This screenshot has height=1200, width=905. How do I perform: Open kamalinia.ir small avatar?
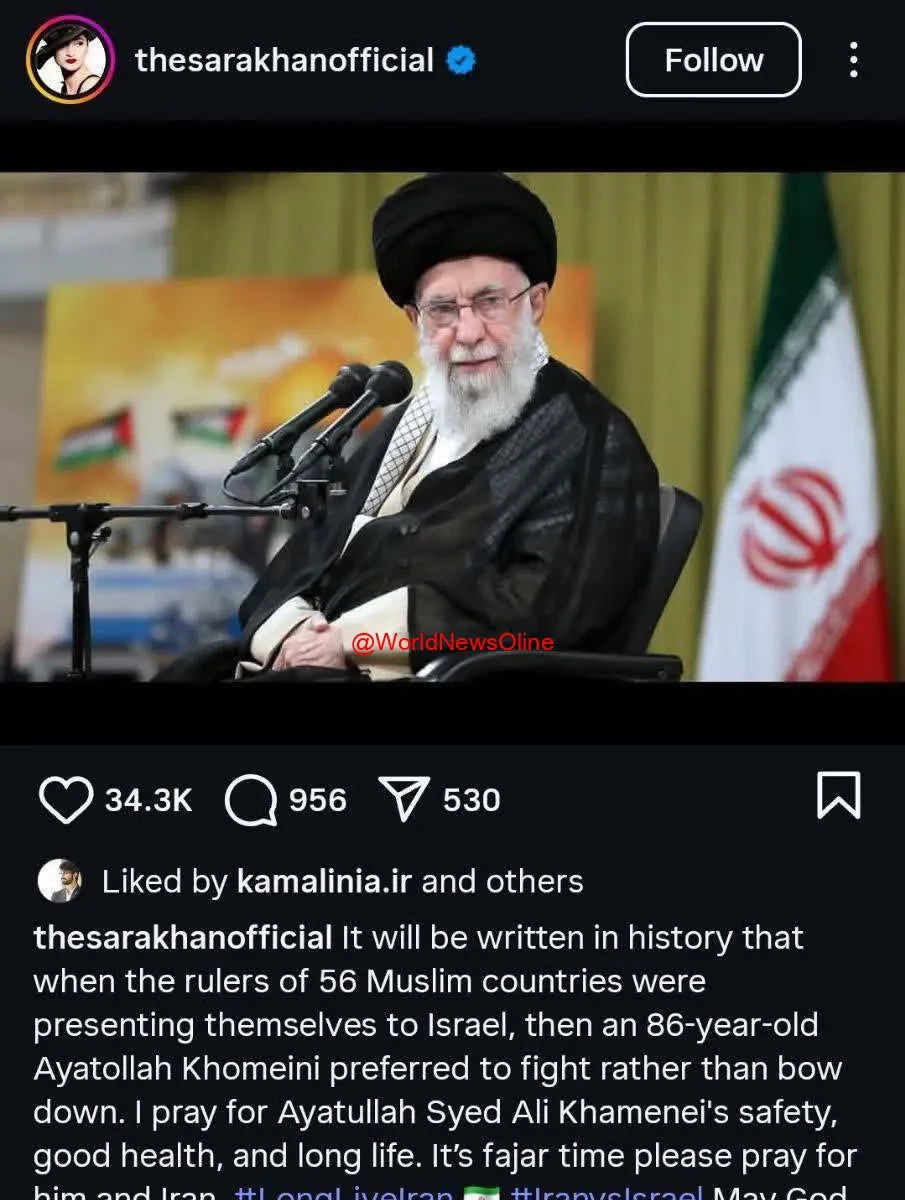60,881
